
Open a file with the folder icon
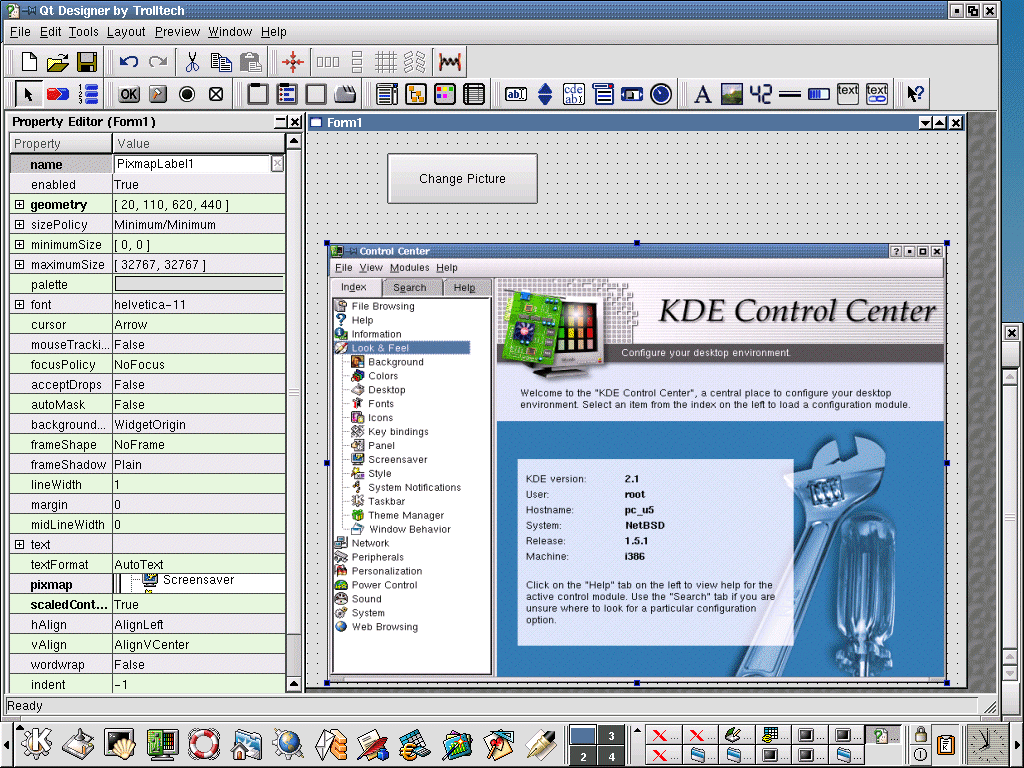click(x=57, y=62)
